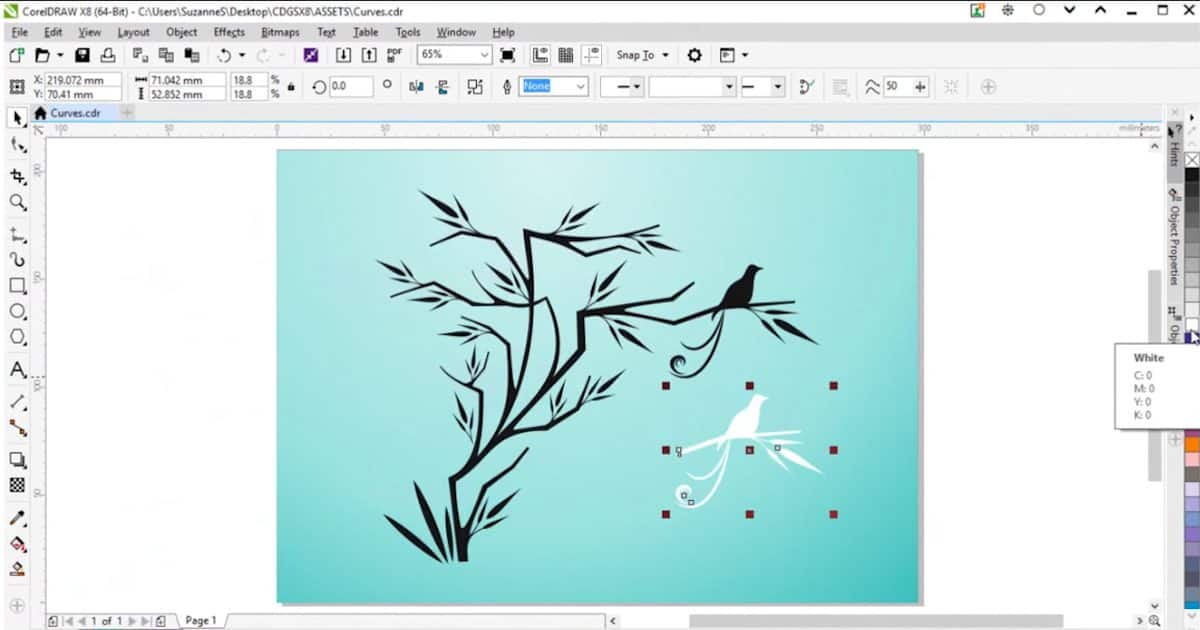Click the Save icon in toolbar

click(82, 55)
